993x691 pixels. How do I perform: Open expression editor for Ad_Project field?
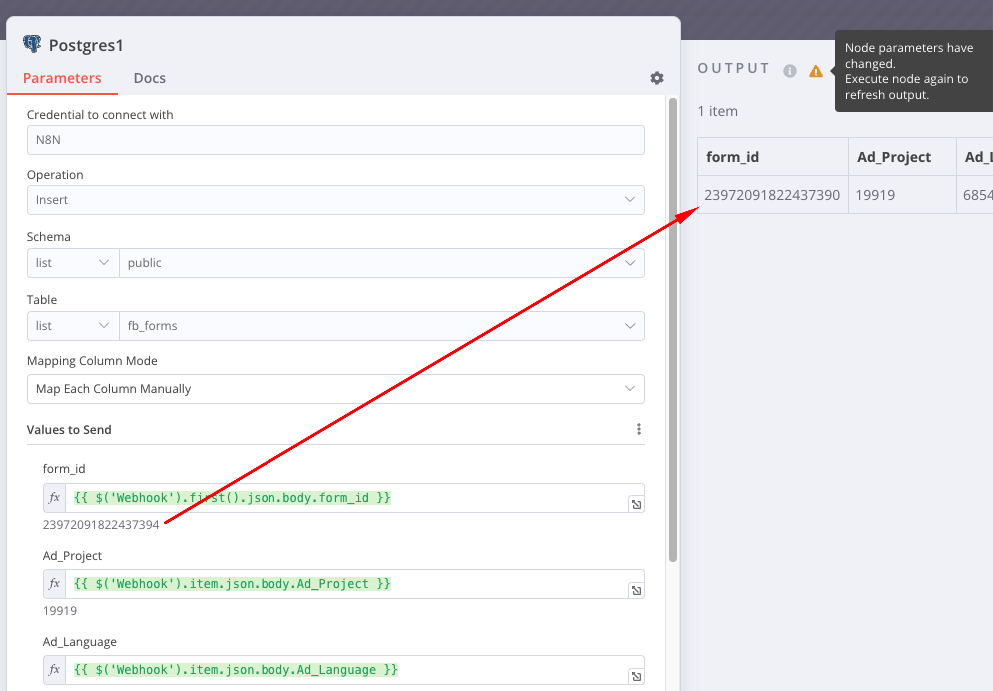[636, 591]
